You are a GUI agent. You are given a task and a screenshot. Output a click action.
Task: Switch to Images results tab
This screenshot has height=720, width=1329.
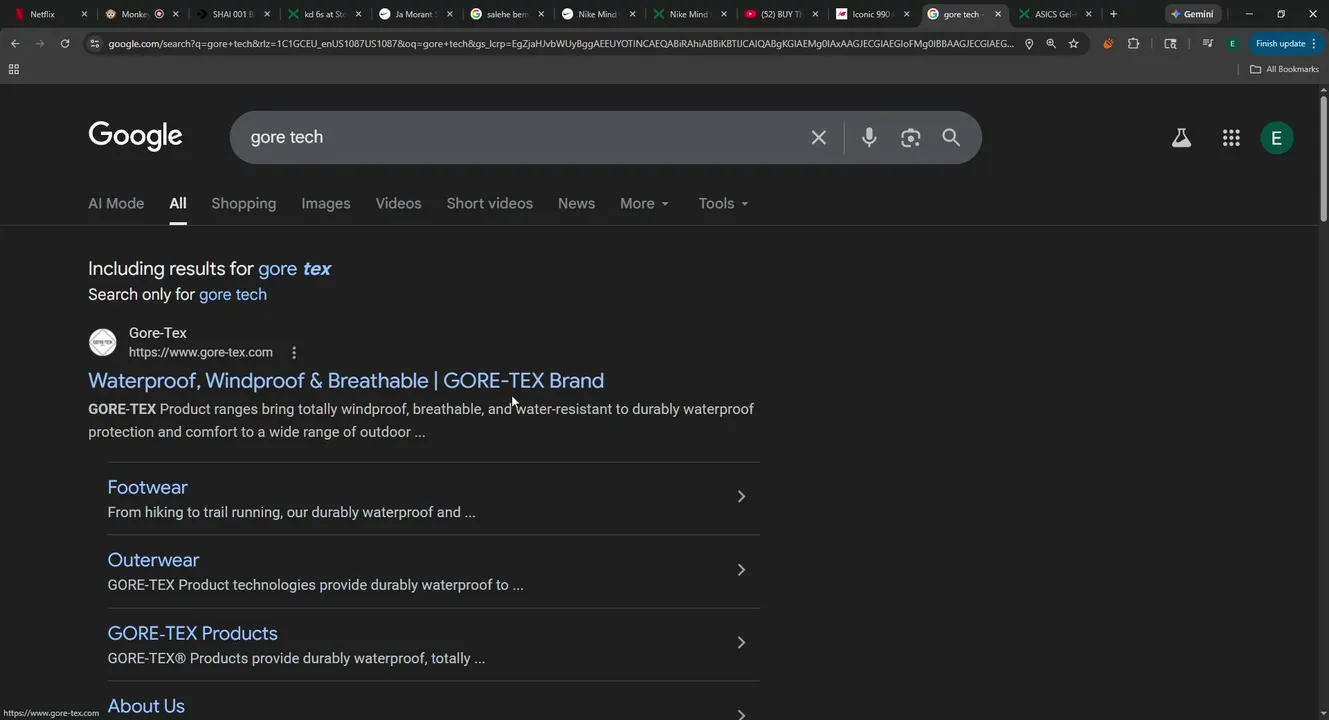[326, 203]
